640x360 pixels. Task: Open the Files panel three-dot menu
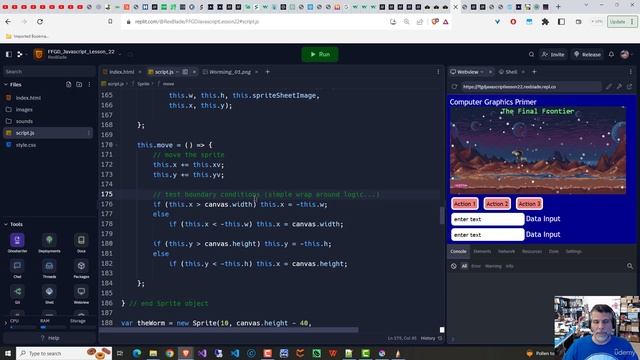point(89,84)
